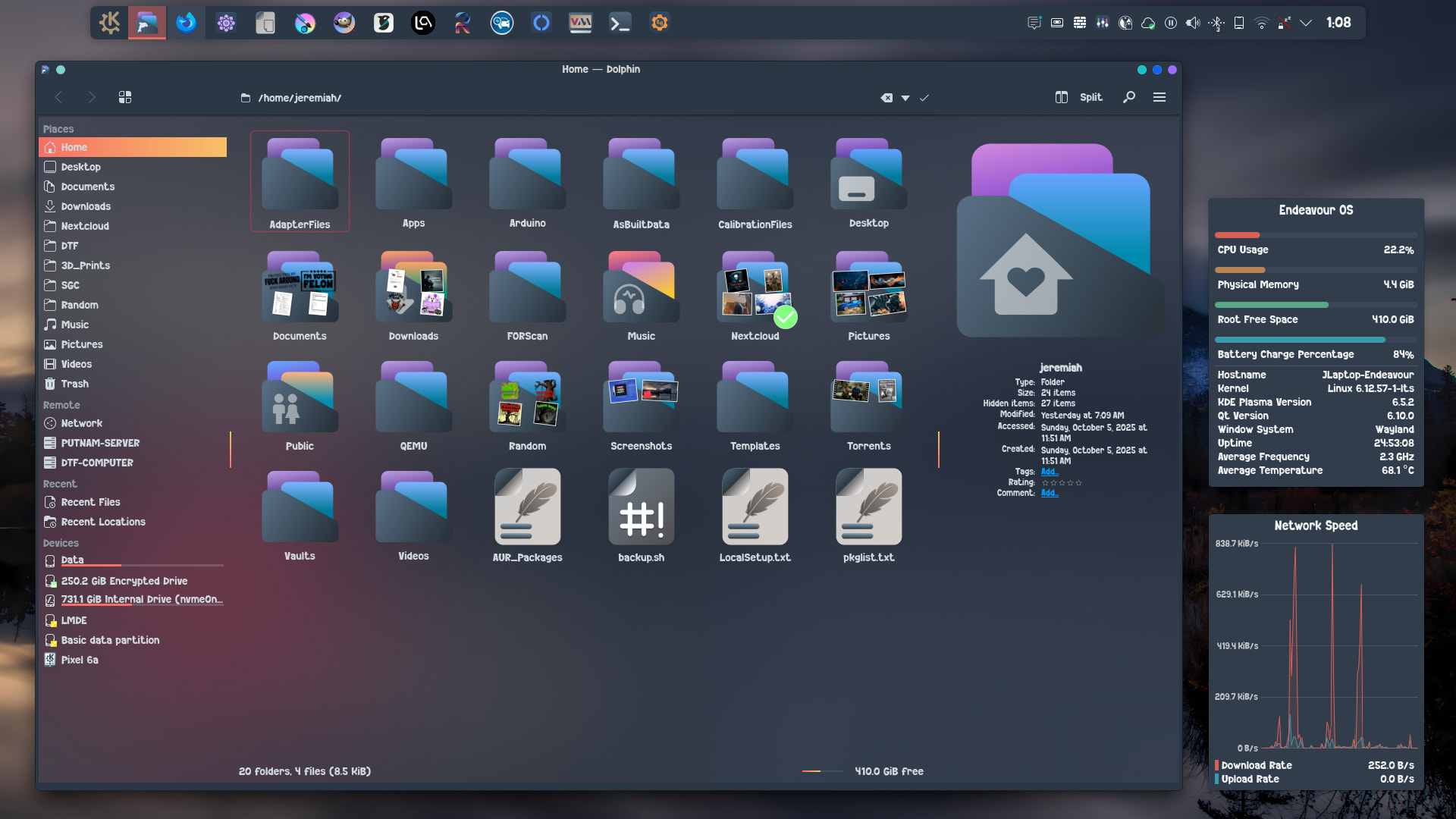The width and height of the screenshot is (1456, 819).
Task: Select Downloads in the Places panel
Action: (x=86, y=206)
